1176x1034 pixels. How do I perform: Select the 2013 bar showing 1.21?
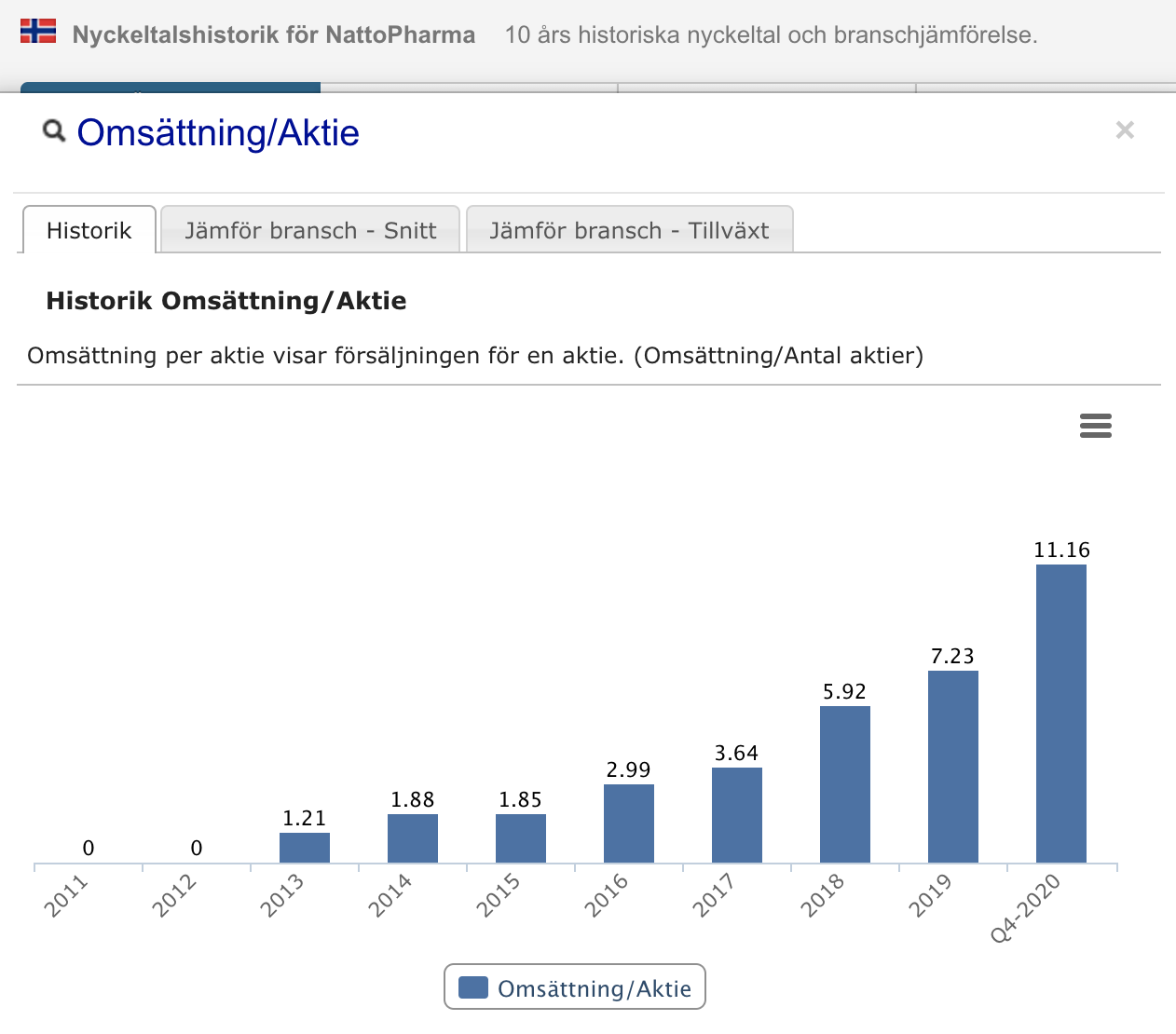click(305, 848)
